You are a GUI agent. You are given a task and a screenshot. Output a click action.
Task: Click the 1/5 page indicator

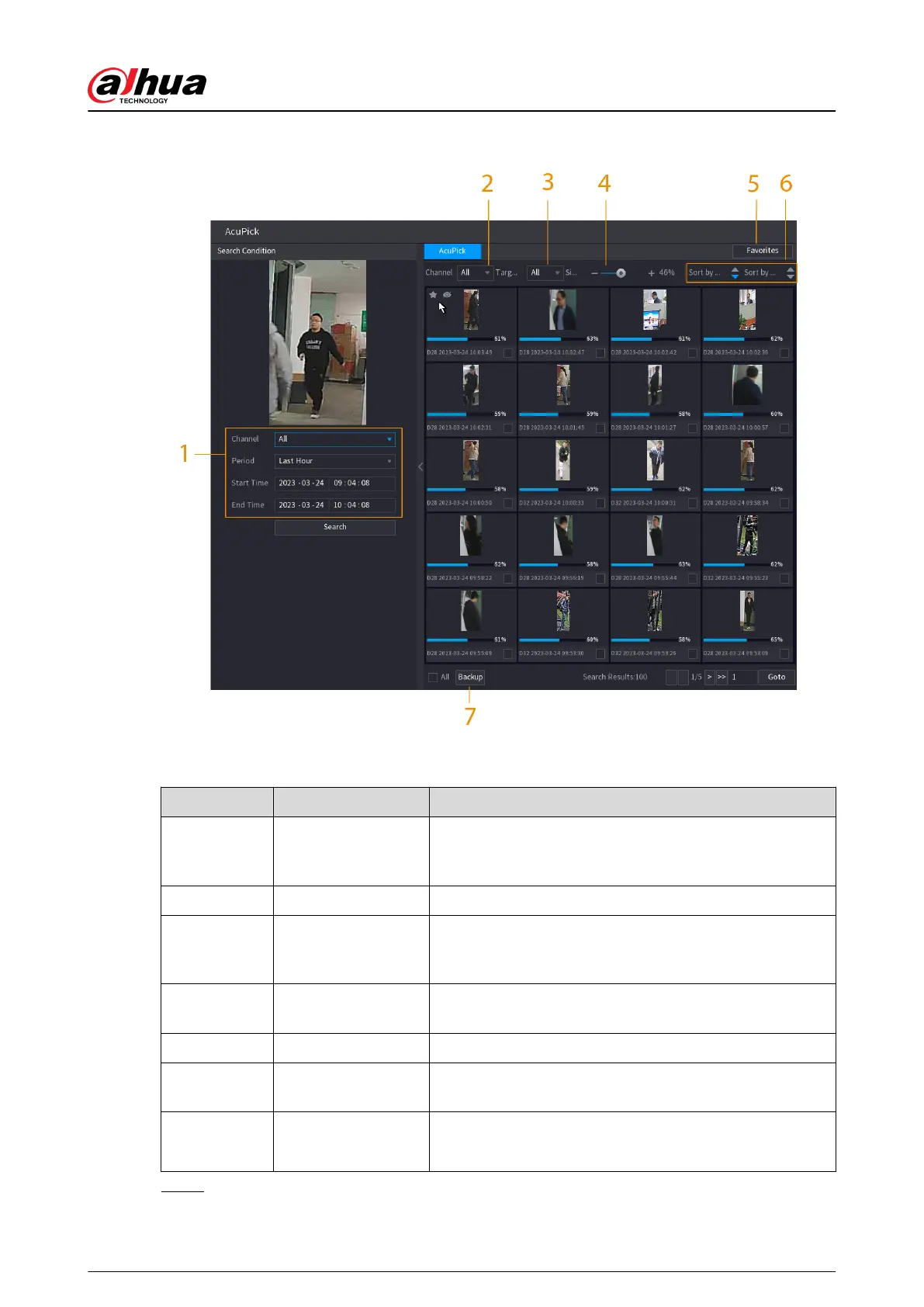[x=696, y=678]
